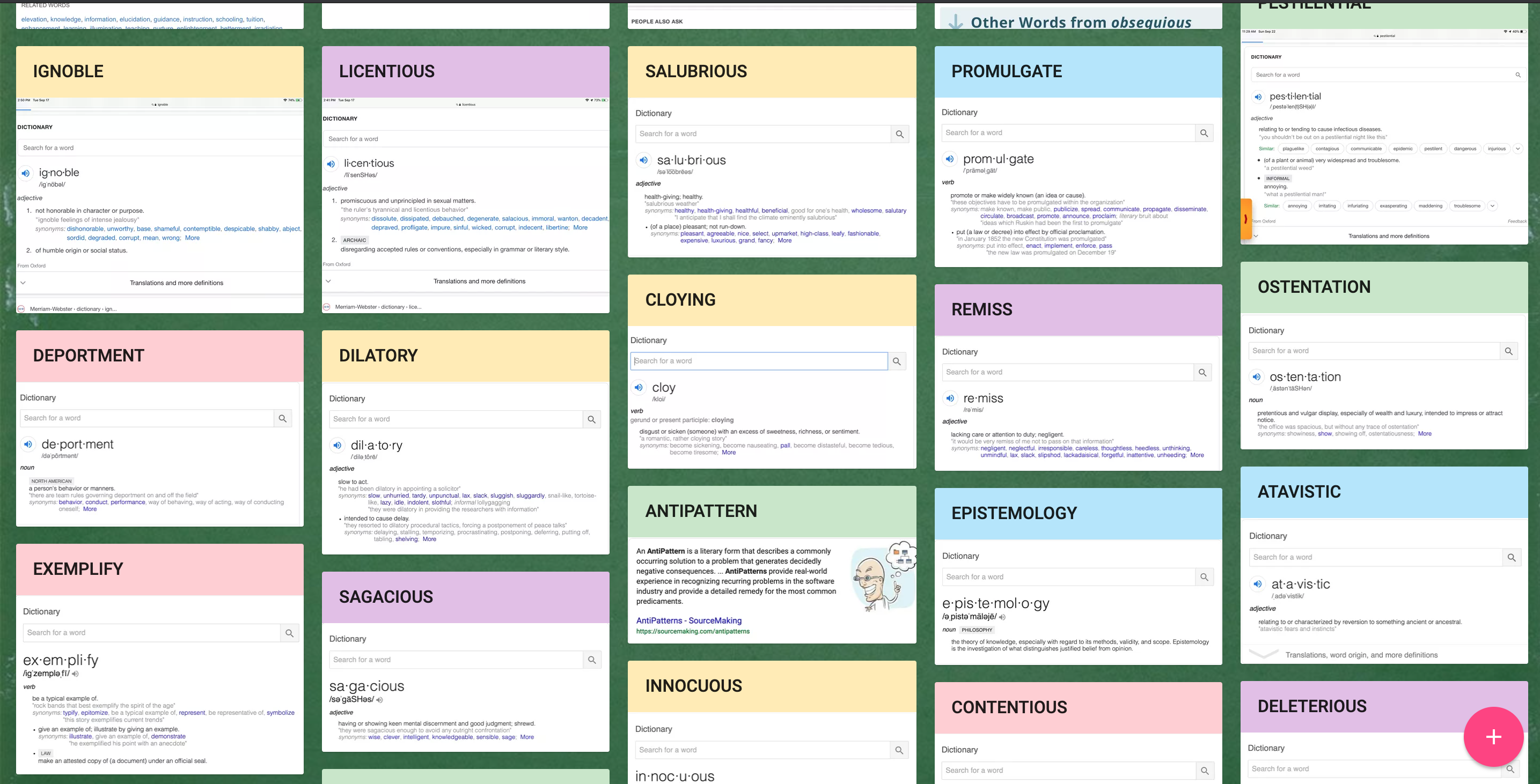Click the search magnifier in the Ostentation card
Image resolution: width=1540 pixels, height=784 pixels.
click(1509, 351)
